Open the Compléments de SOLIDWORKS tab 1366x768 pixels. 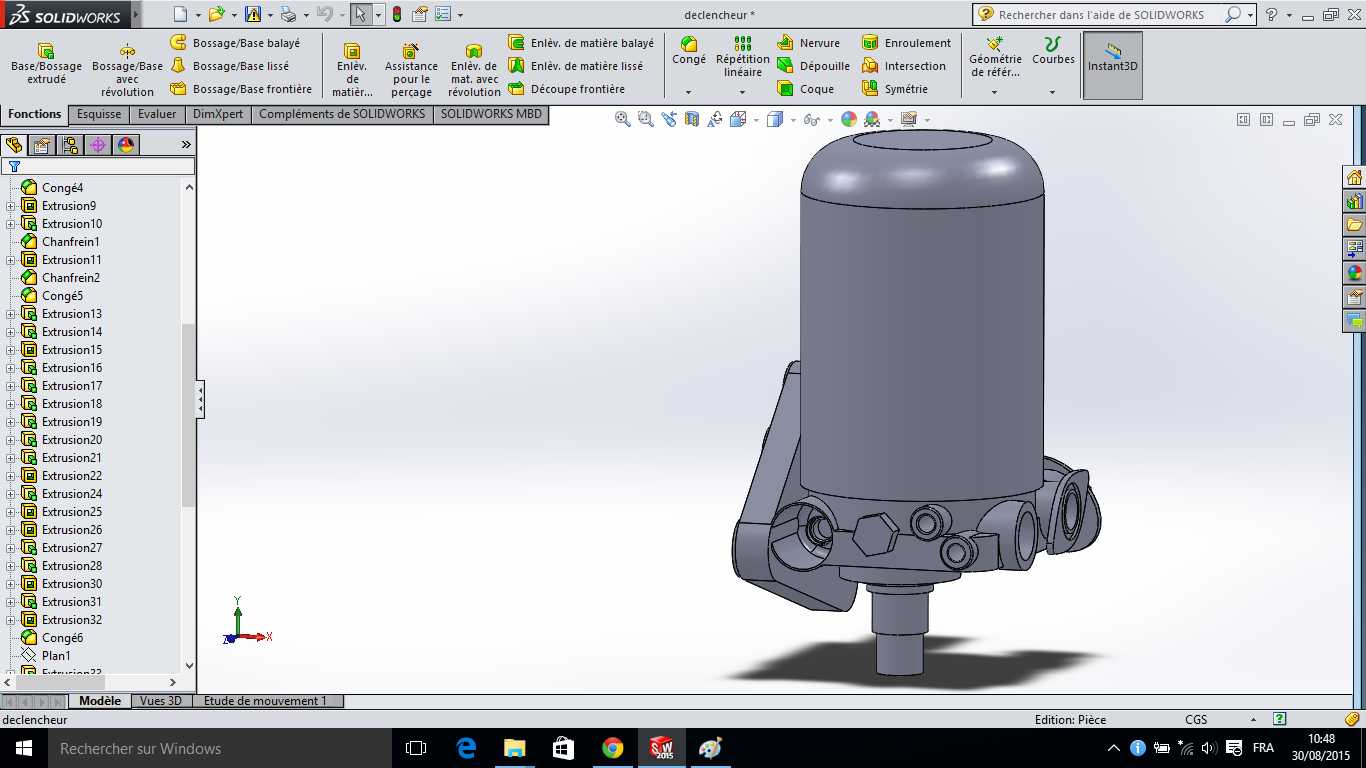pyautogui.click(x=342, y=114)
